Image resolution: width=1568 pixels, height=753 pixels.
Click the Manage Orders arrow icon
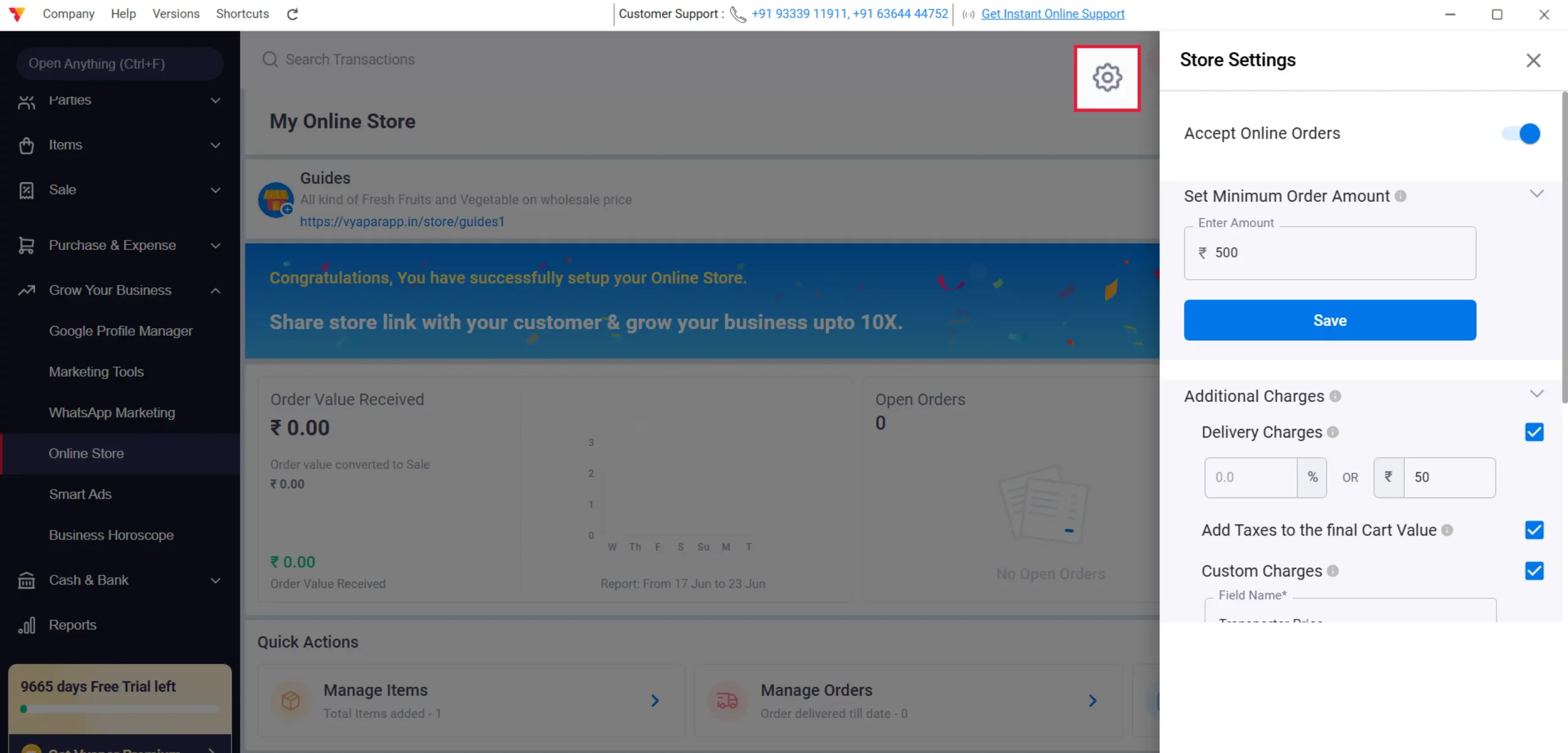click(x=1093, y=701)
